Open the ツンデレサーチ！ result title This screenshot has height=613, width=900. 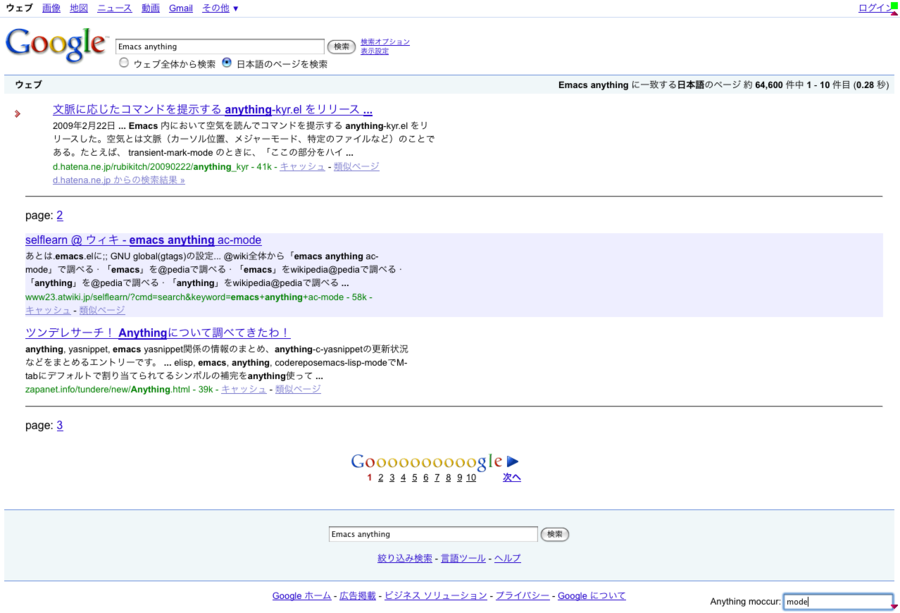click(x=157, y=332)
